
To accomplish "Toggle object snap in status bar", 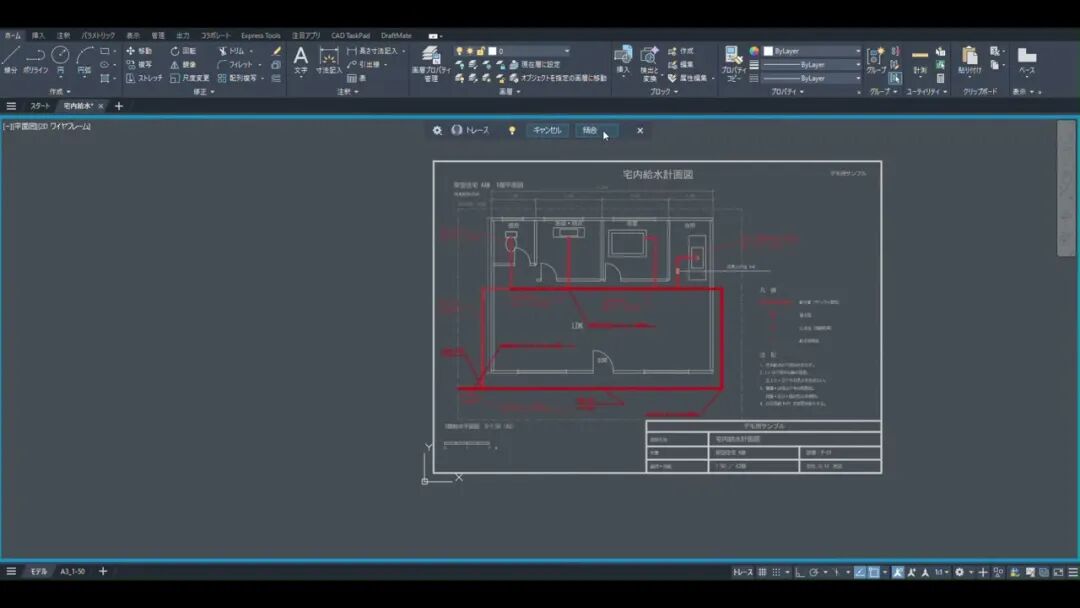I will point(874,572).
